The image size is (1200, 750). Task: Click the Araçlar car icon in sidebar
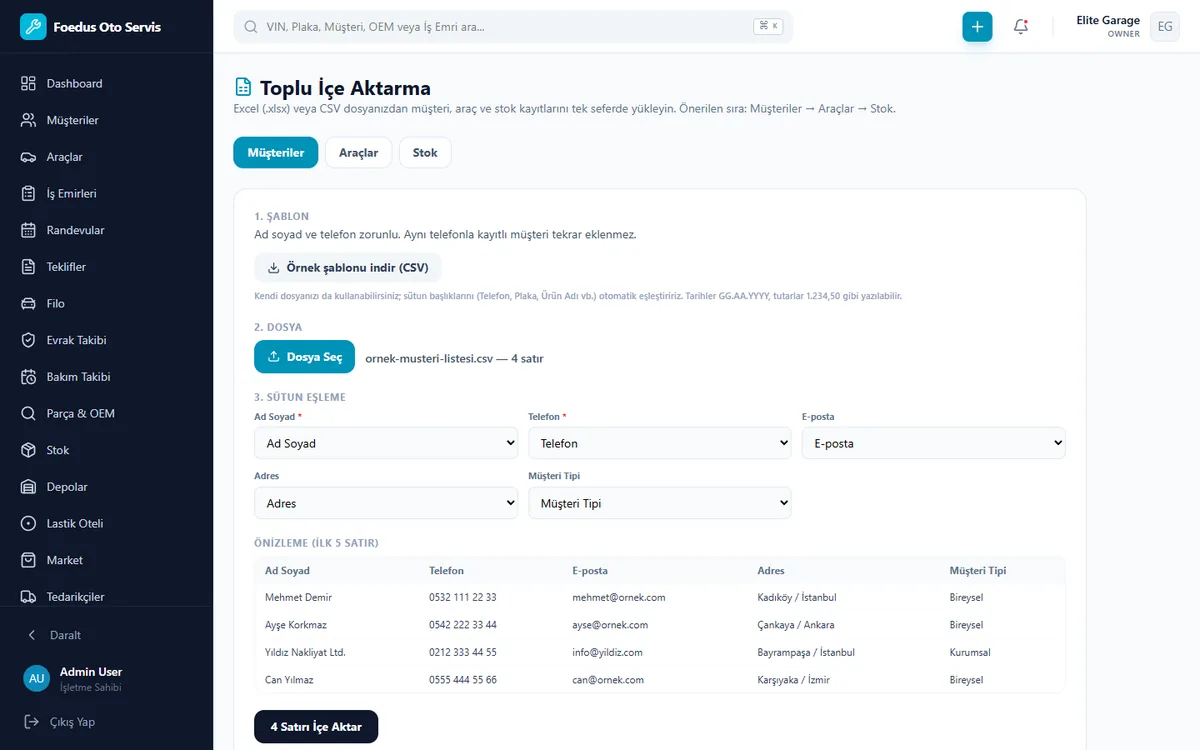28,157
